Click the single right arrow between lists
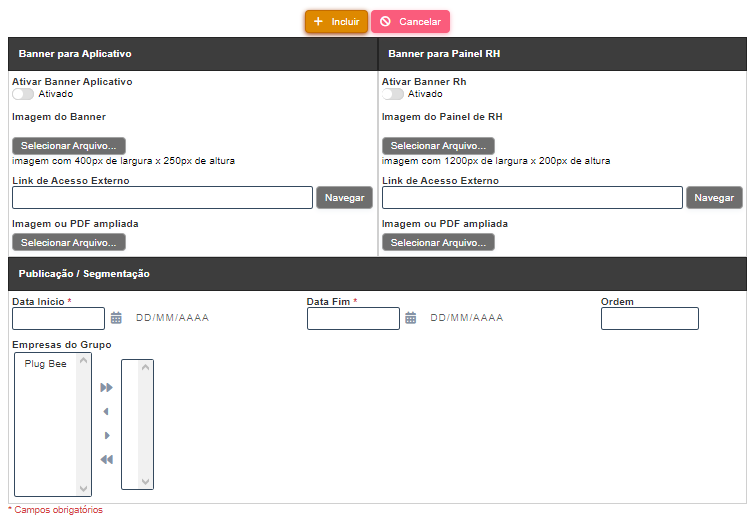The width and height of the screenshot is (754, 517). (106, 435)
